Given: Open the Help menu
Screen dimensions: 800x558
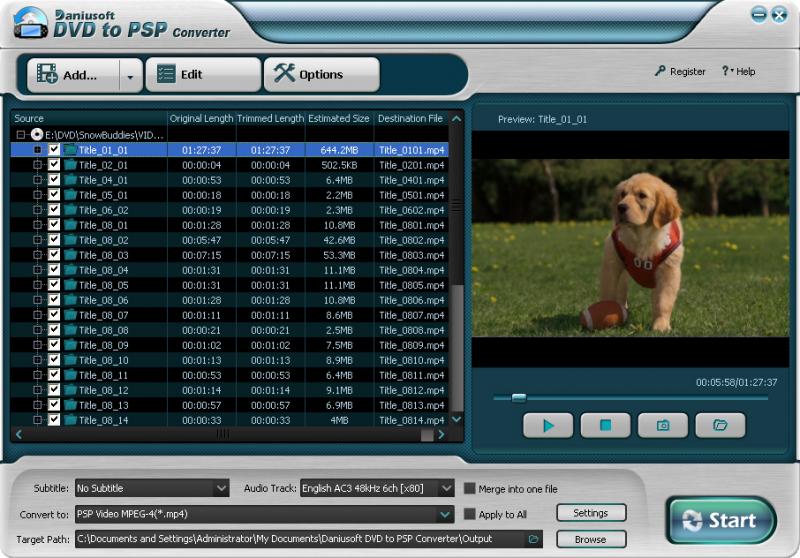Looking at the screenshot, I should point(742,72).
